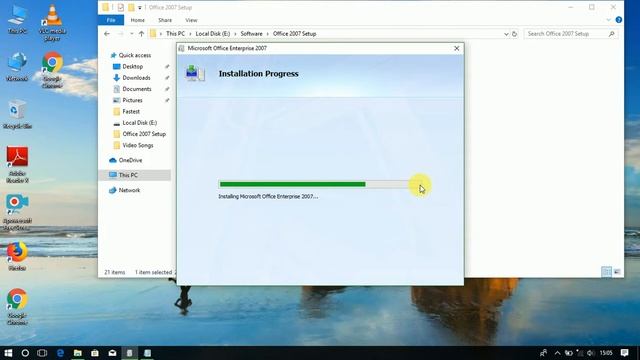Show hidden system tray icons
Viewport: 640px width, 360px height.
pyautogui.click(x=557, y=353)
